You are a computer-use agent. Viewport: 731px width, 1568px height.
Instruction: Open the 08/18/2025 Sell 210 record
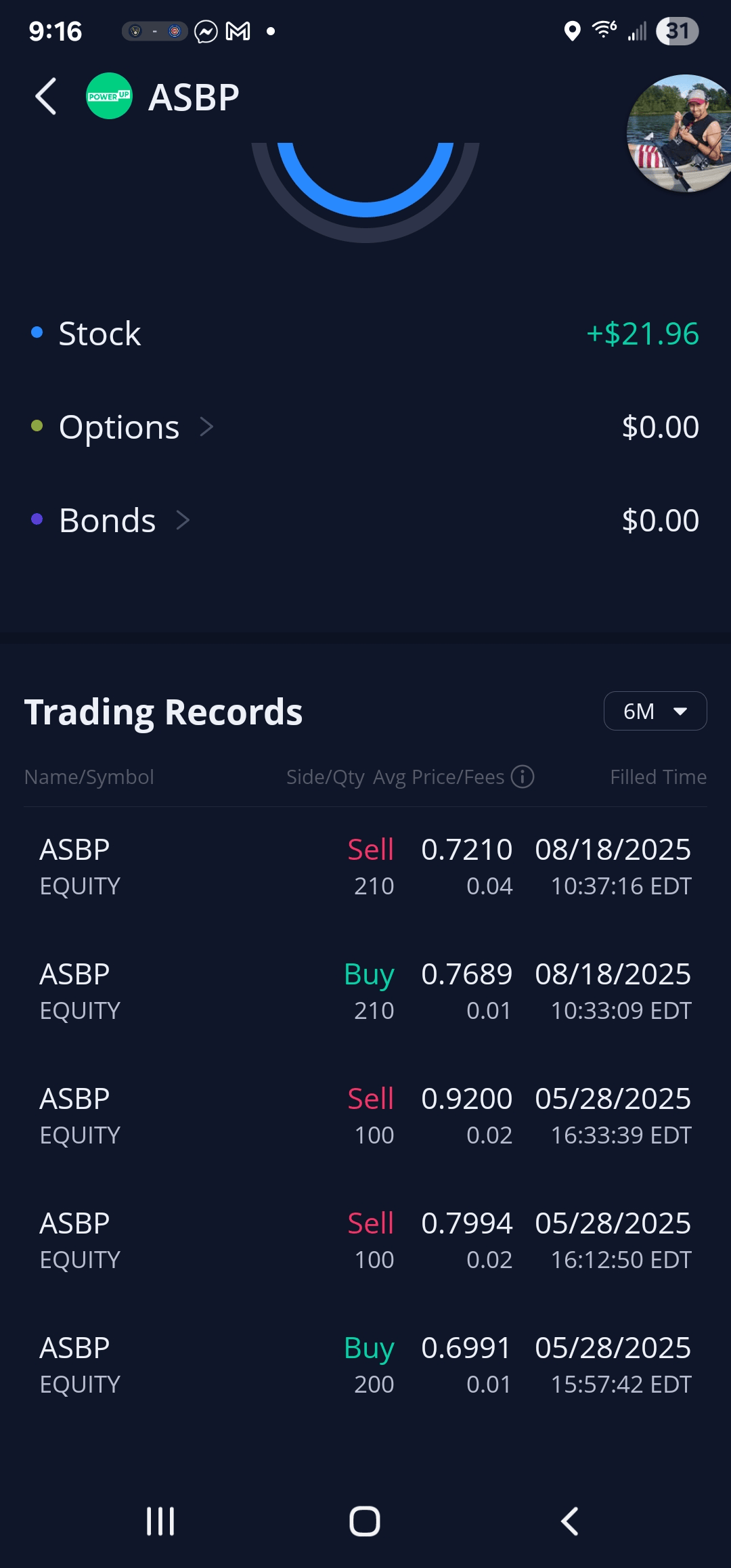click(x=365, y=867)
